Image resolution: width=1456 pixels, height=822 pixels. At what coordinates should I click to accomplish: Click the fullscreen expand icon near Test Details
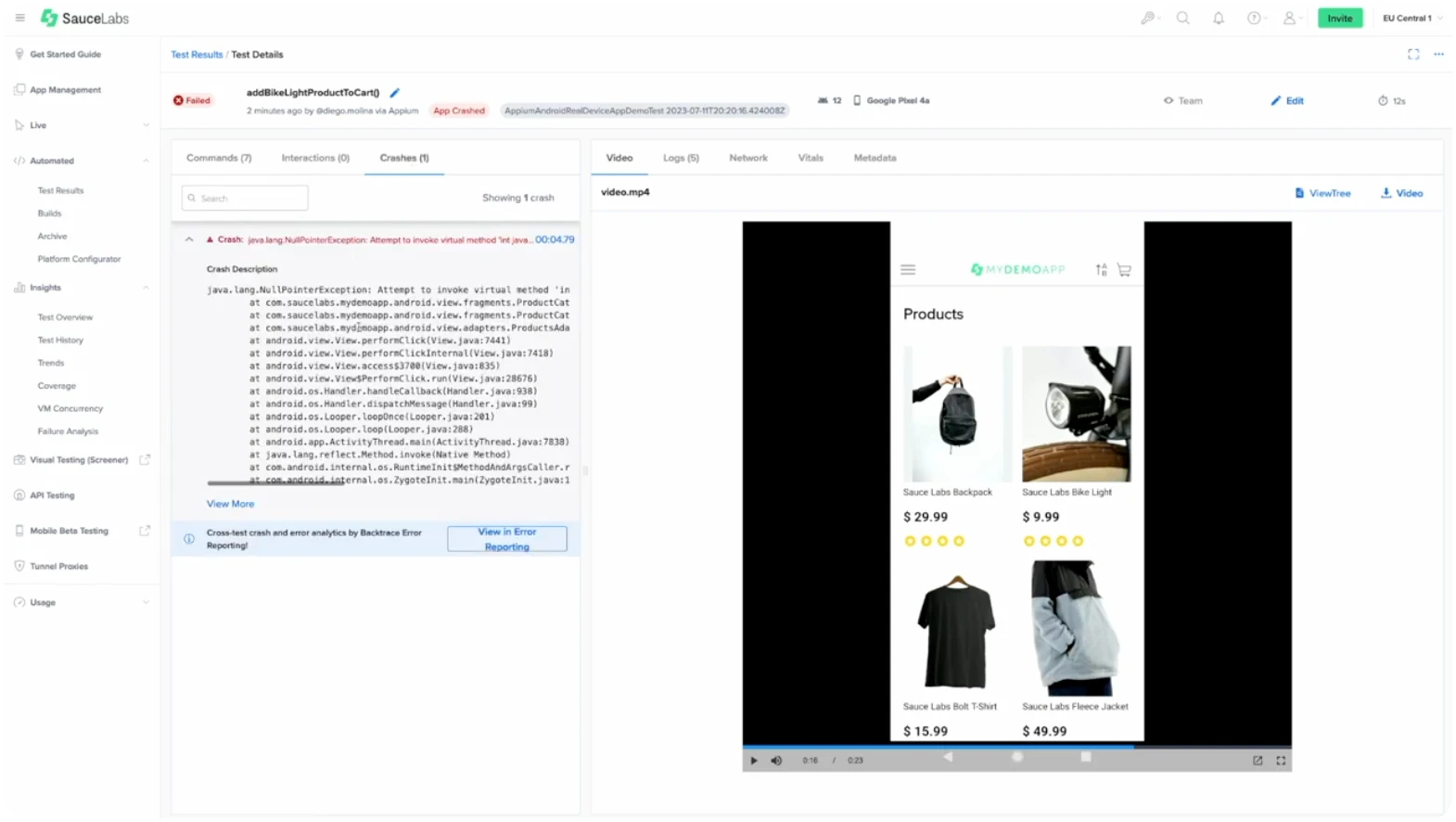(1413, 54)
